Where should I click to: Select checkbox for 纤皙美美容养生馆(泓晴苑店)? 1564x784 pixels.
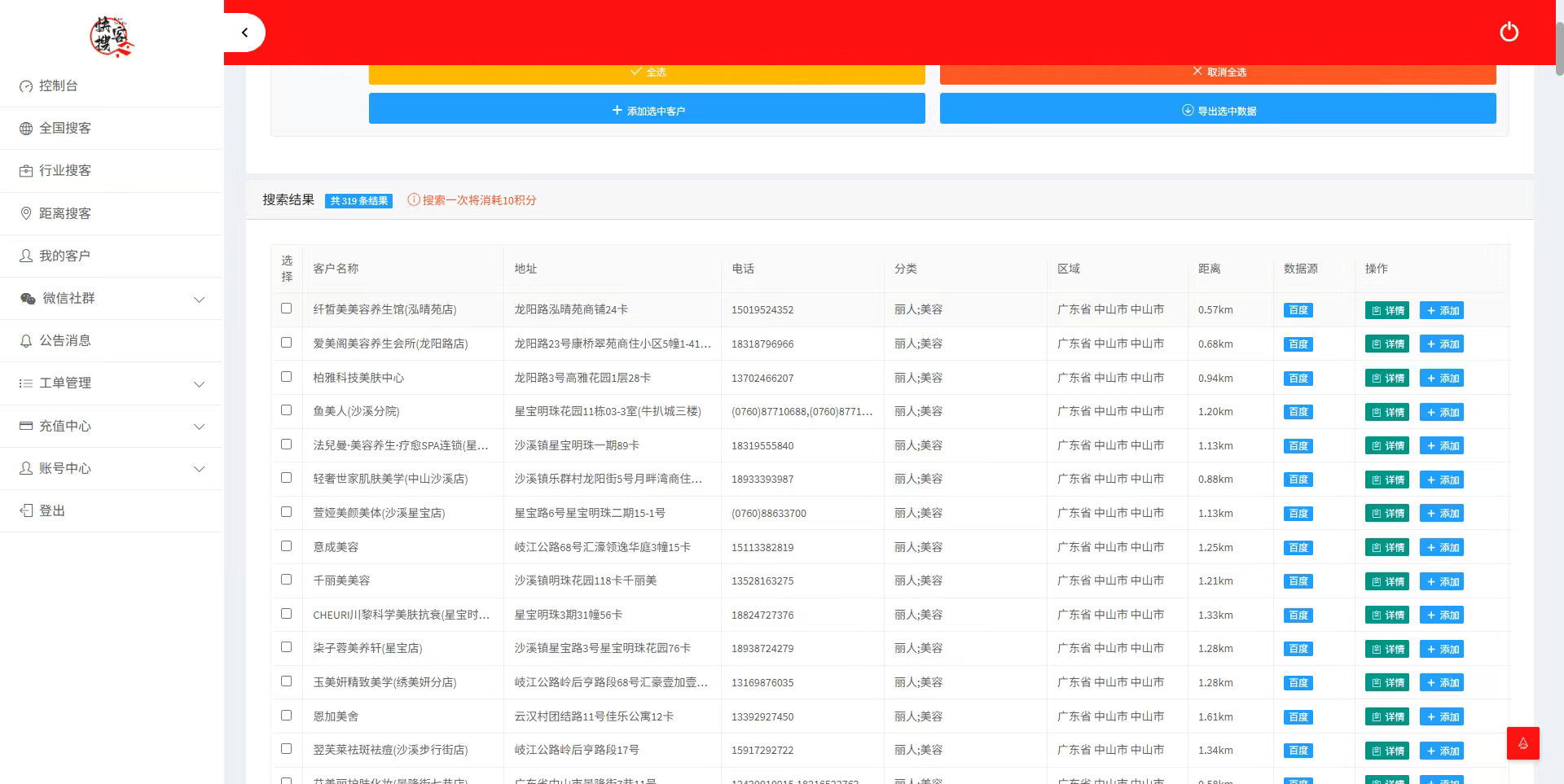[x=286, y=309]
